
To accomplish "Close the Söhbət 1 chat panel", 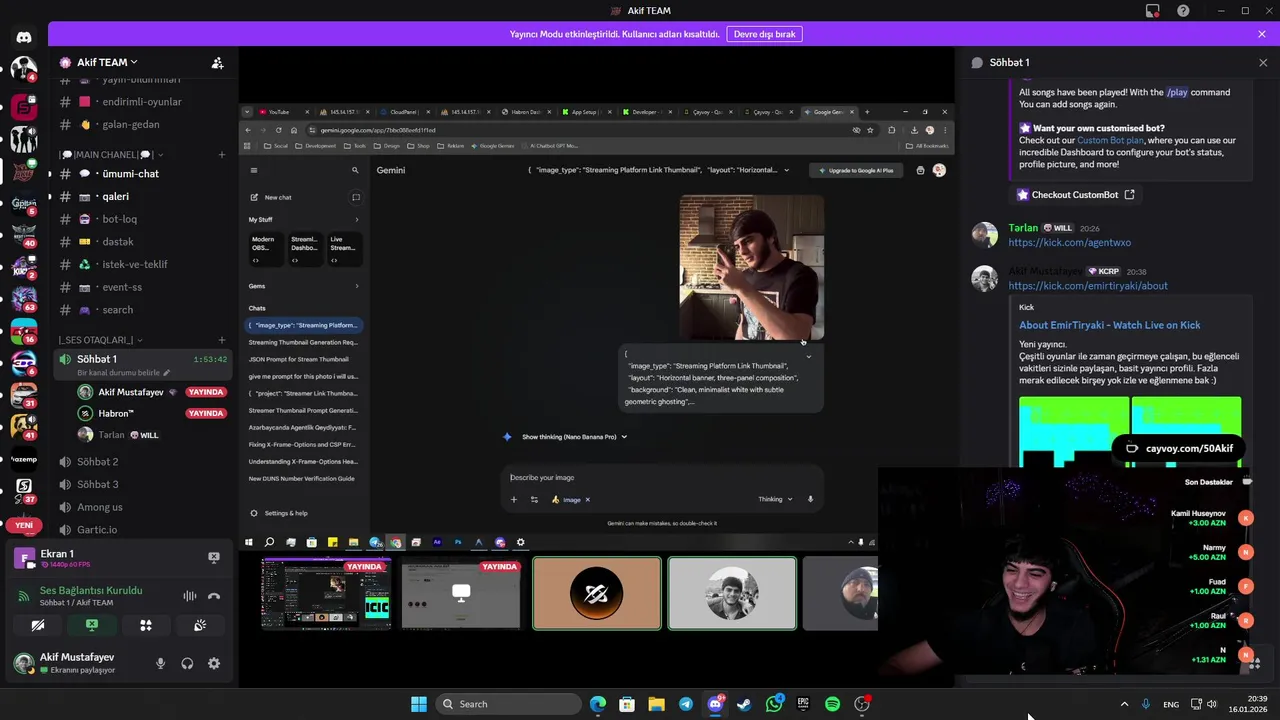I will click(1263, 62).
